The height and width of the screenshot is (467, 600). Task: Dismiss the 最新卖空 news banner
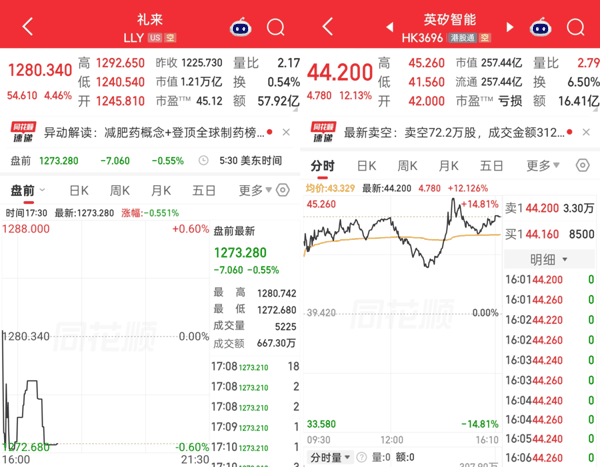coord(586,132)
